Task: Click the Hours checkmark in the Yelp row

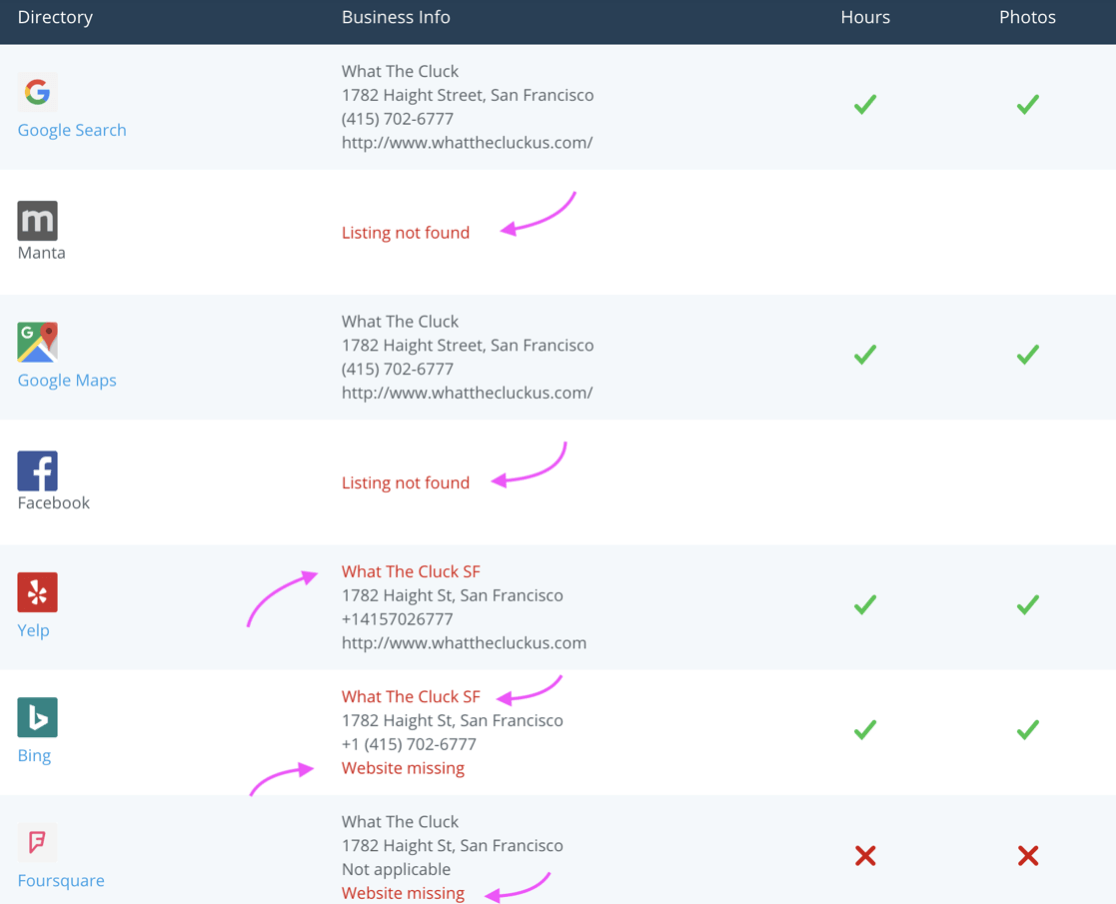Action: click(865, 605)
